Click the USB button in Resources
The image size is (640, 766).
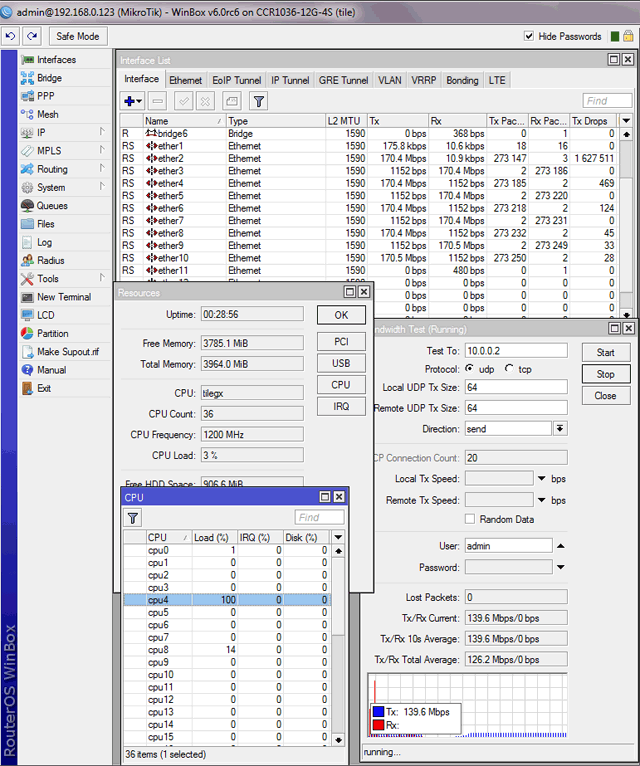click(x=341, y=363)
